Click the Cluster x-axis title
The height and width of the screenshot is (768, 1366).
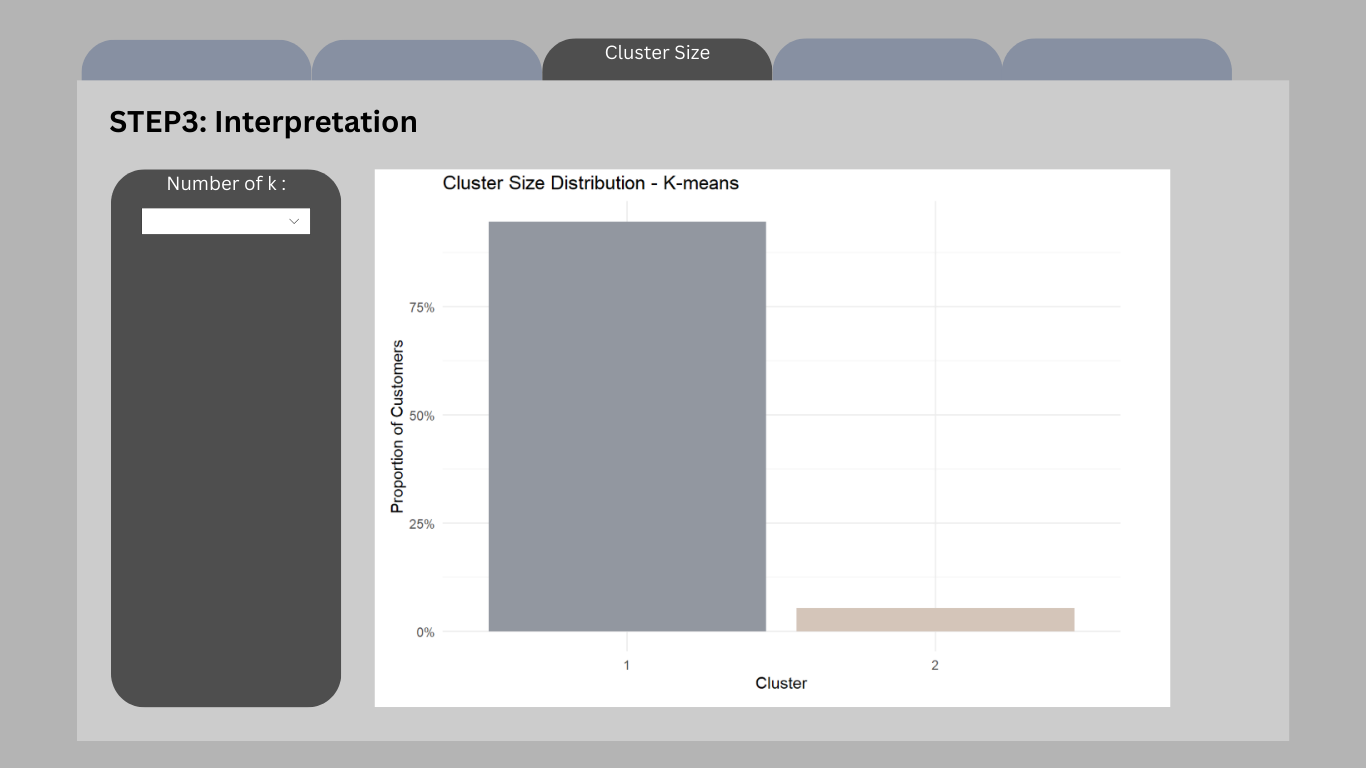pos(781,683)
